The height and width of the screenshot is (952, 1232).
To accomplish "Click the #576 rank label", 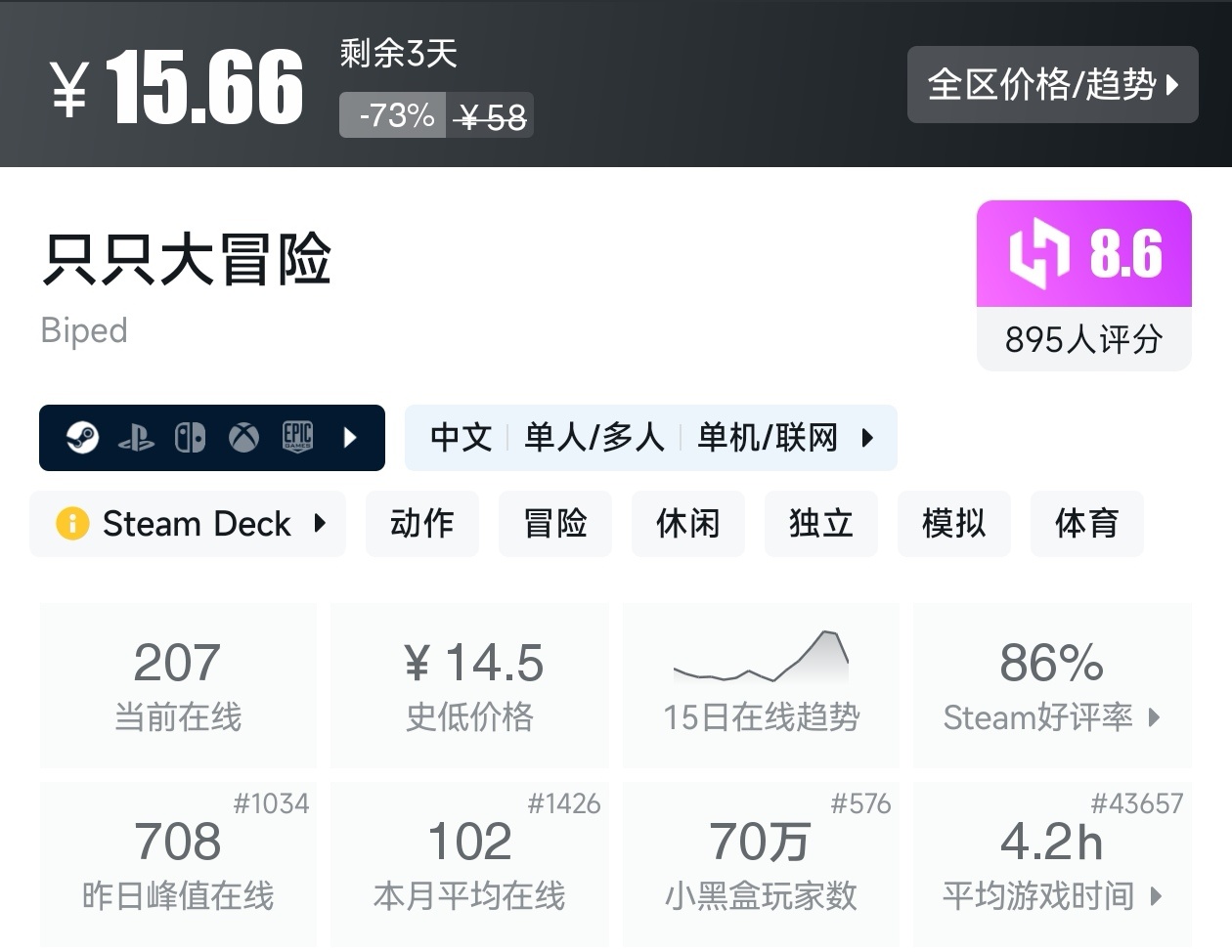I will tap(861, 804).
